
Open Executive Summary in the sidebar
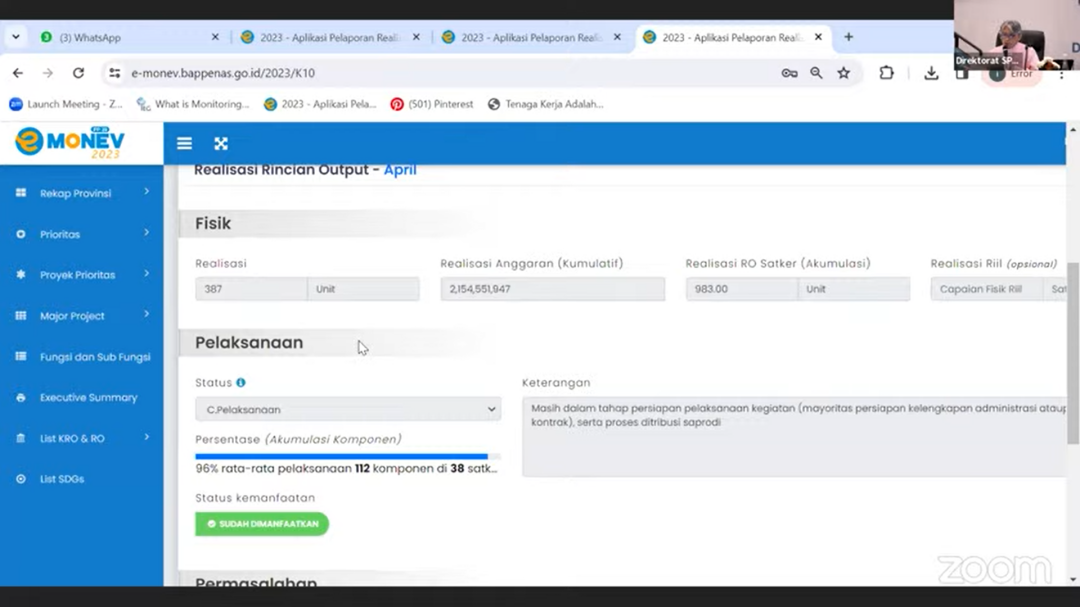click(88, 397)
